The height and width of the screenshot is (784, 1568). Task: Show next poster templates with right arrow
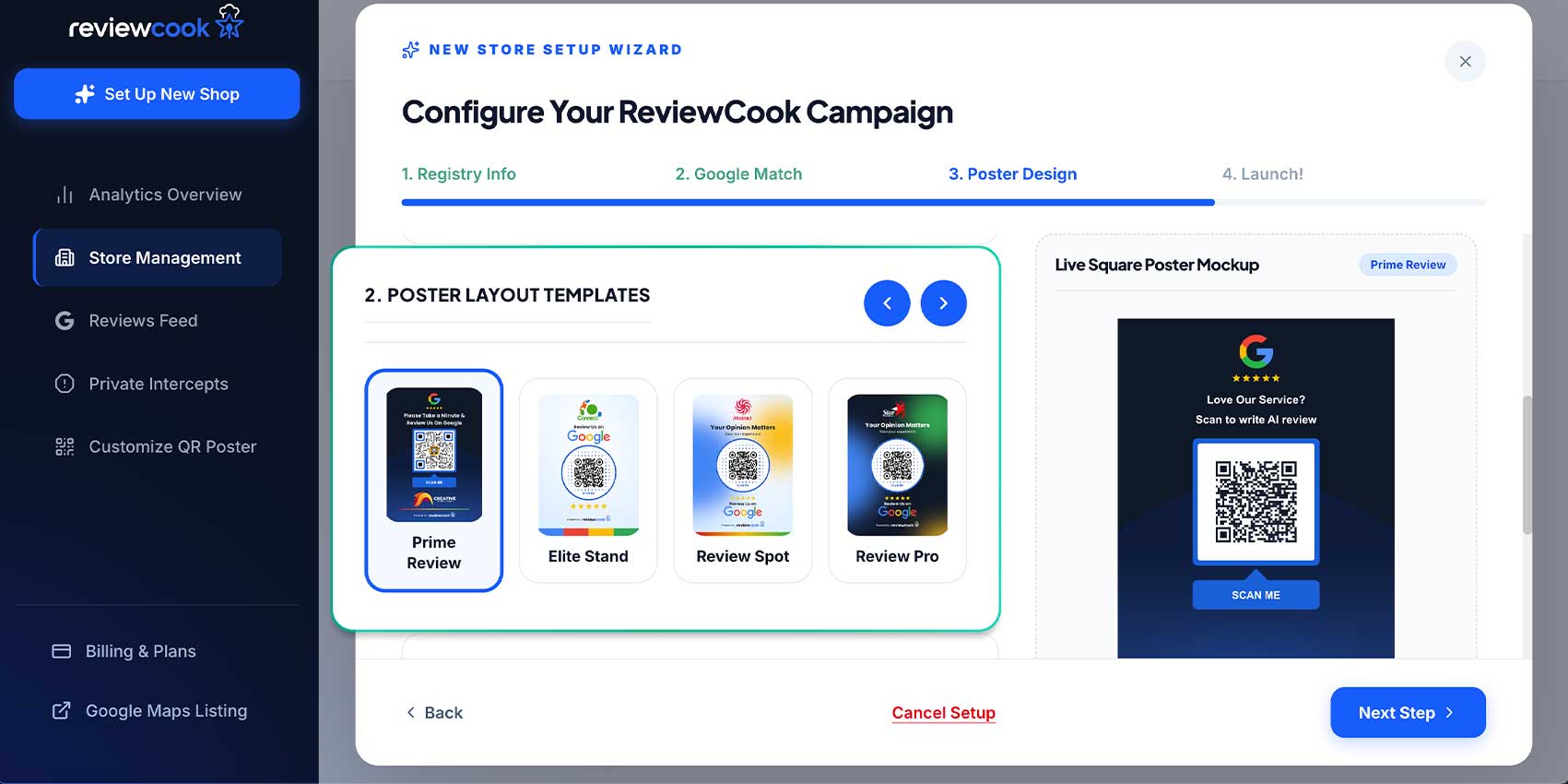[x=943, y=303]
